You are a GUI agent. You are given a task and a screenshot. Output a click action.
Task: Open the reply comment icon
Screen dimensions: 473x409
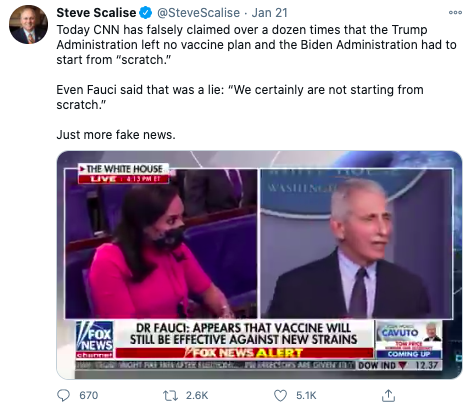tap(63, 395)
